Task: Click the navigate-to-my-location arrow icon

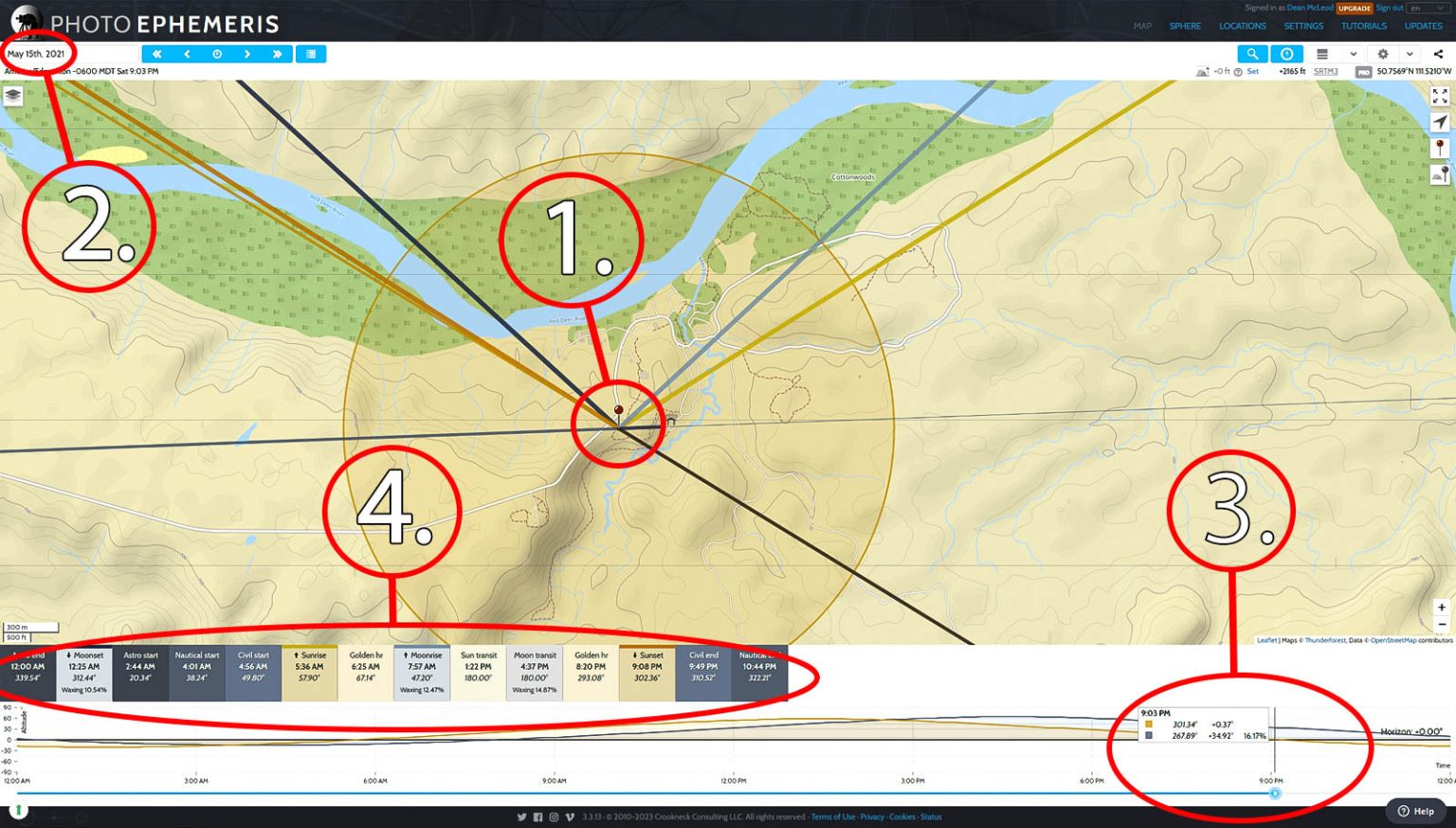Action: [x=1440, y=122]
